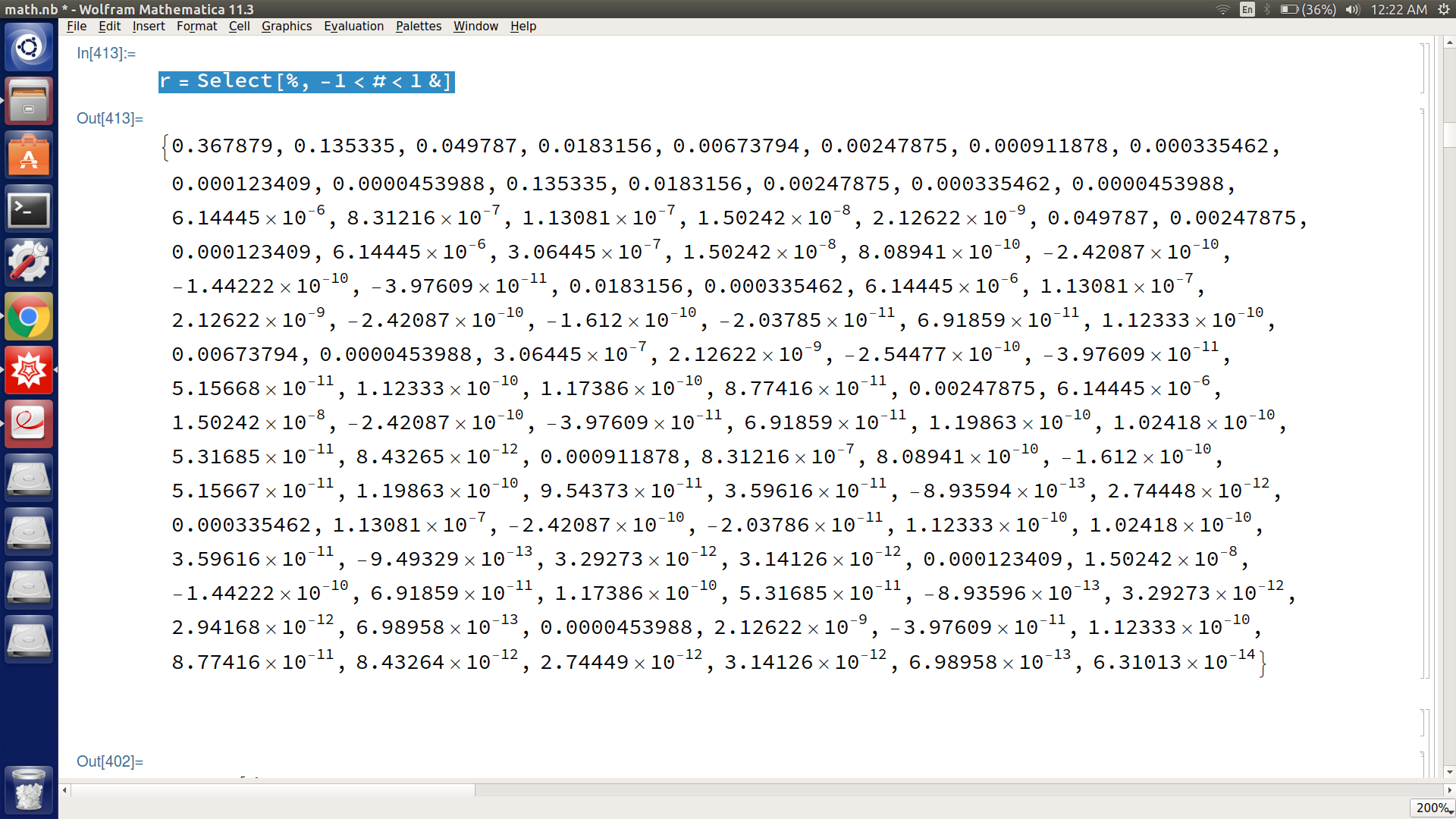The width and height of the screenshot is (1456, 819).
Task: Click the Ubuntu Software Center icon
Action: [27, 156]
